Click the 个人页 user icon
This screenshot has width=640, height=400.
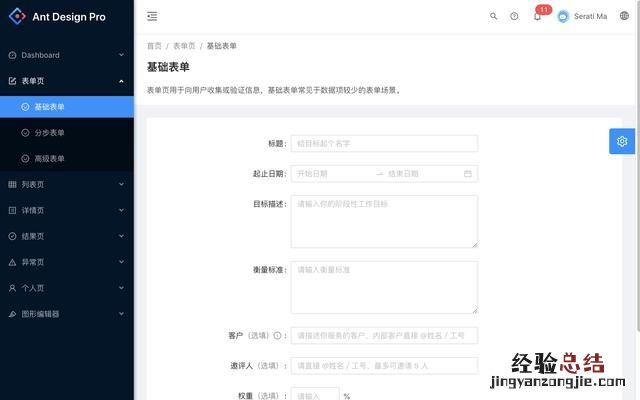[12, 288]
